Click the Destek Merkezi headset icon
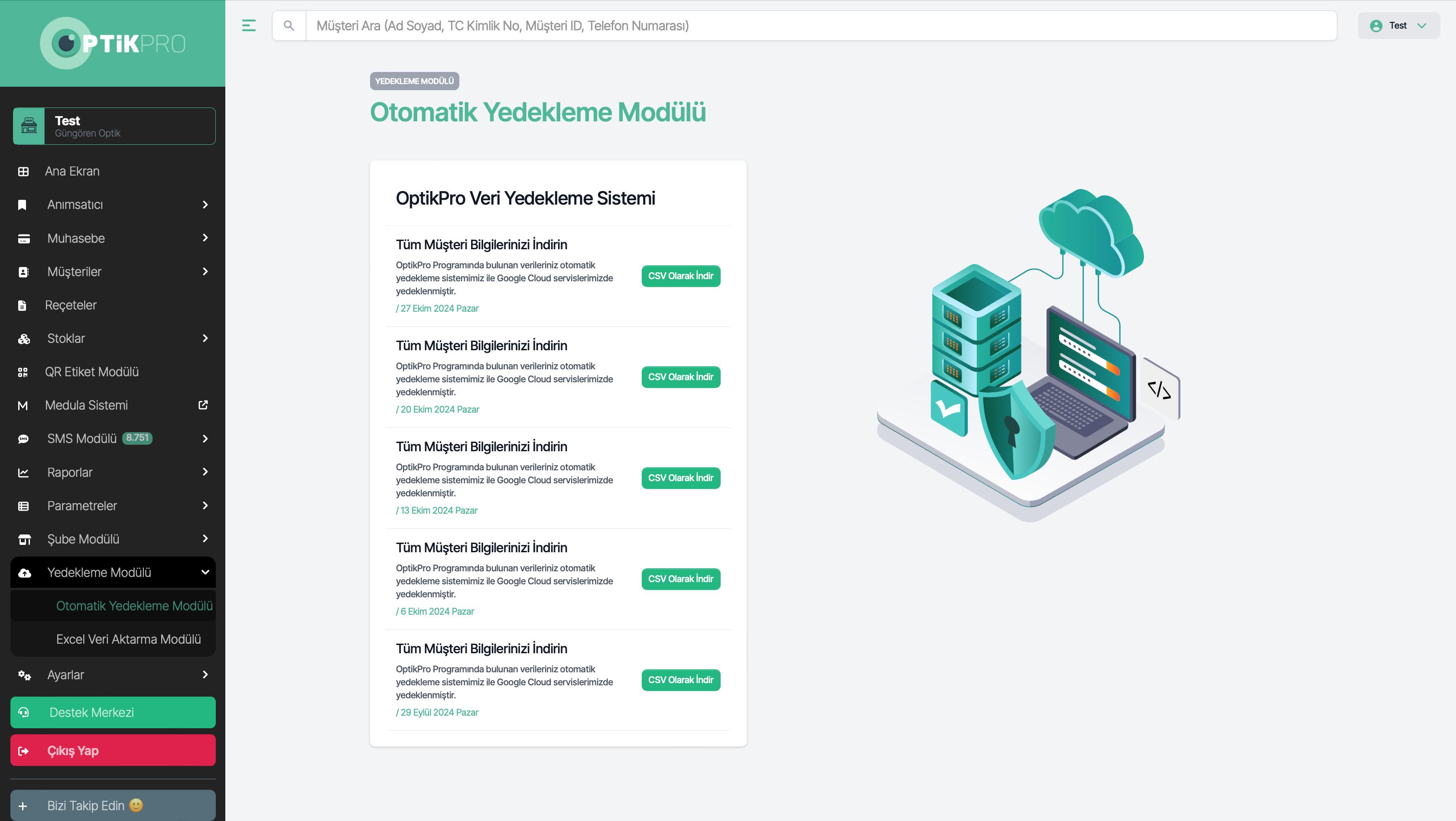This screenshot has width=1456, height=821. pos(23,713)
